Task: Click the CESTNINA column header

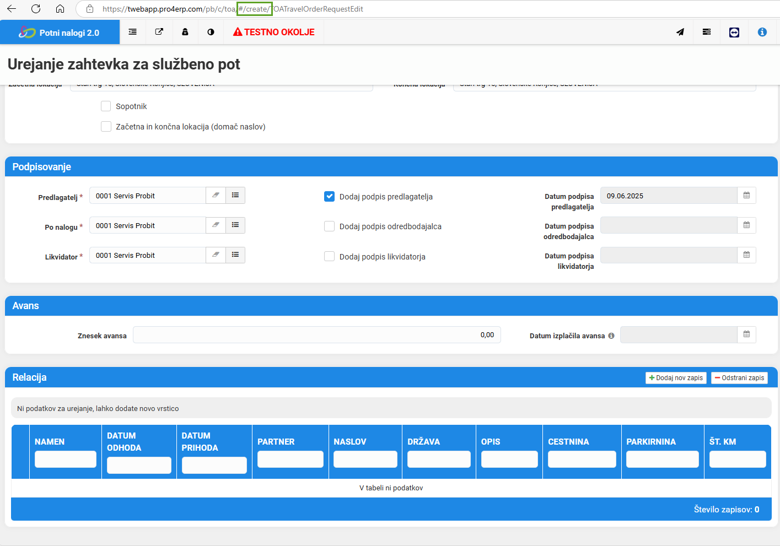Action: click(569, 442)
